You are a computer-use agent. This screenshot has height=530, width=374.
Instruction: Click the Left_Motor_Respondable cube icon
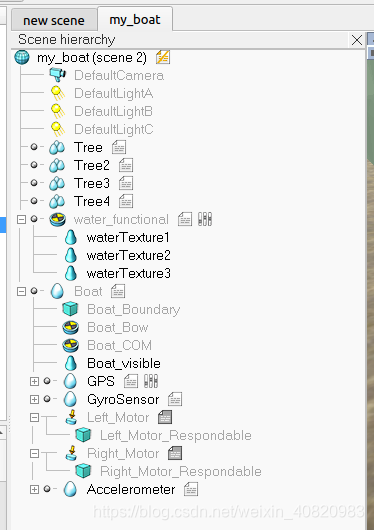(83, 435)
